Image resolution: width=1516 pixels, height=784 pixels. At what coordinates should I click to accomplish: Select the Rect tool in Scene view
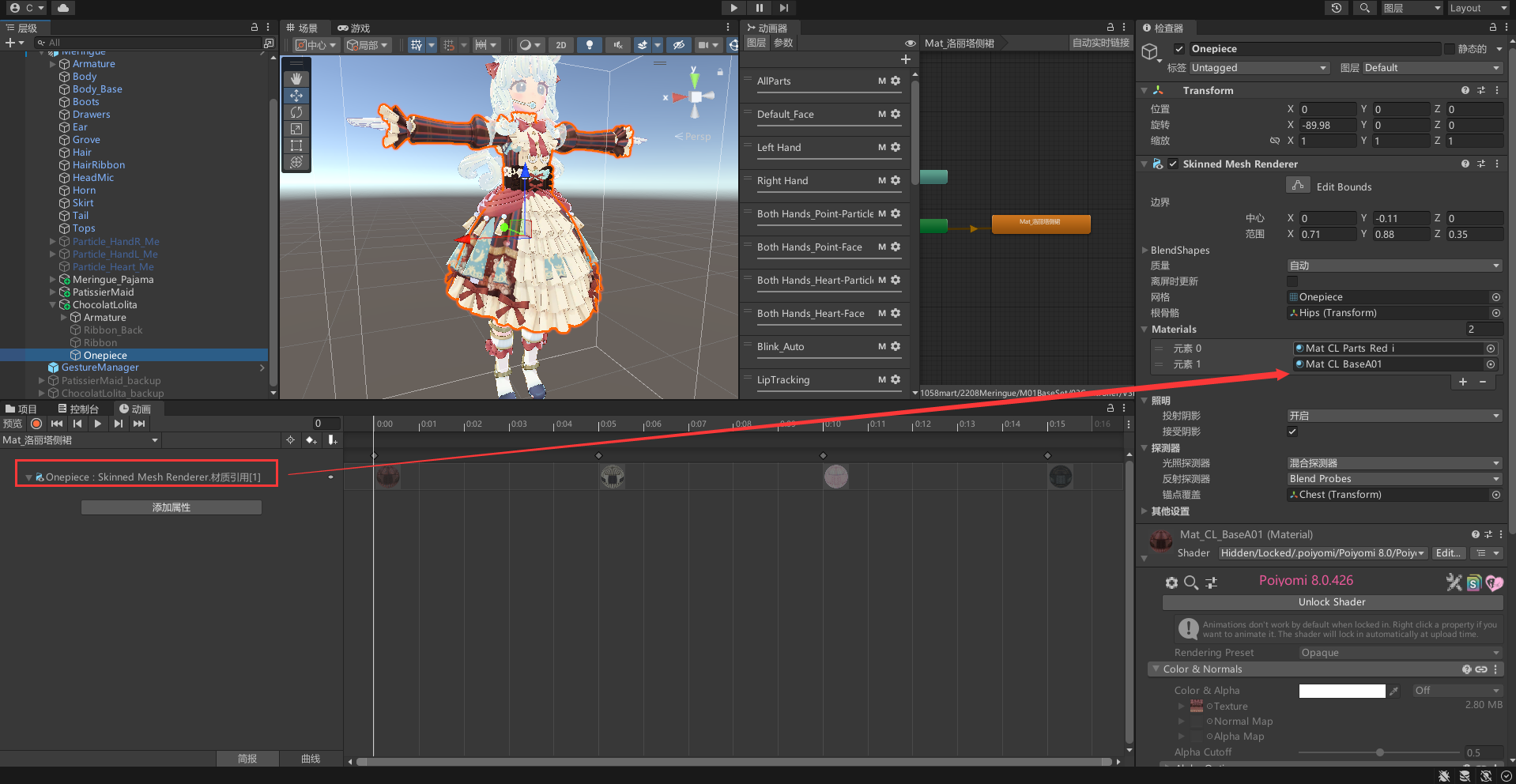[x=296, y=145]
